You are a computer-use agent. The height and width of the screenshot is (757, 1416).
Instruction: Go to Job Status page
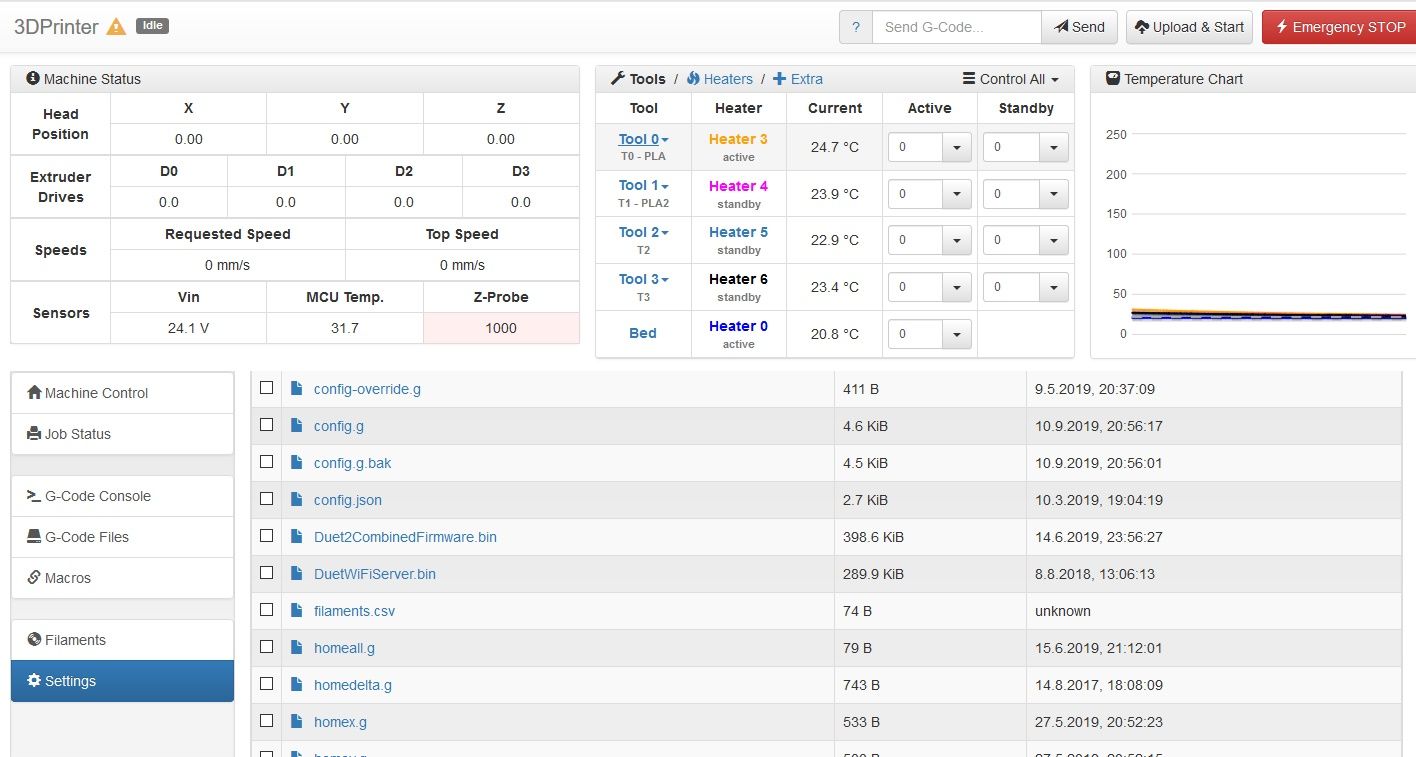pyautogui.click(x=122, y=434)
